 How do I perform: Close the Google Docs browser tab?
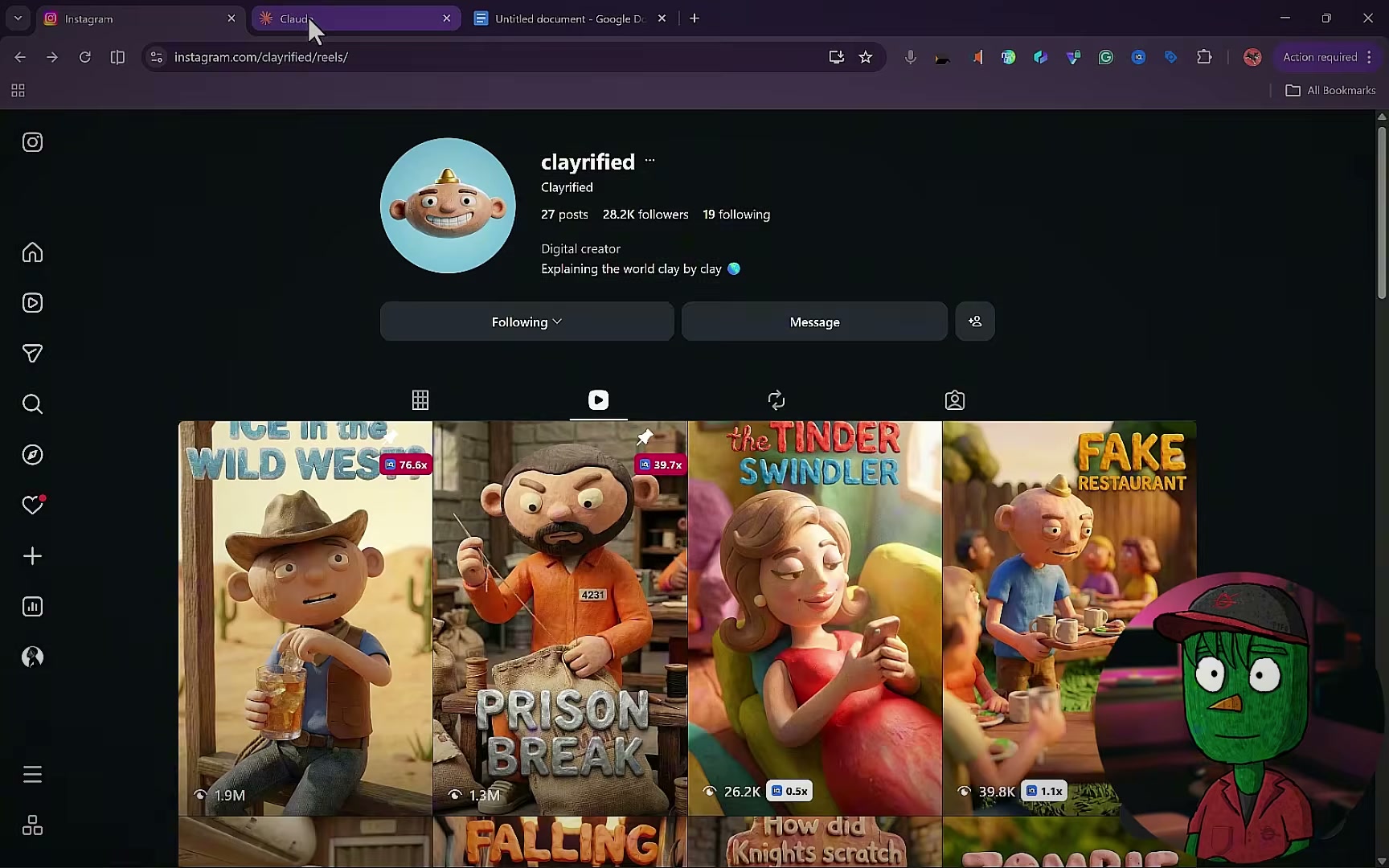coord(662,18)
